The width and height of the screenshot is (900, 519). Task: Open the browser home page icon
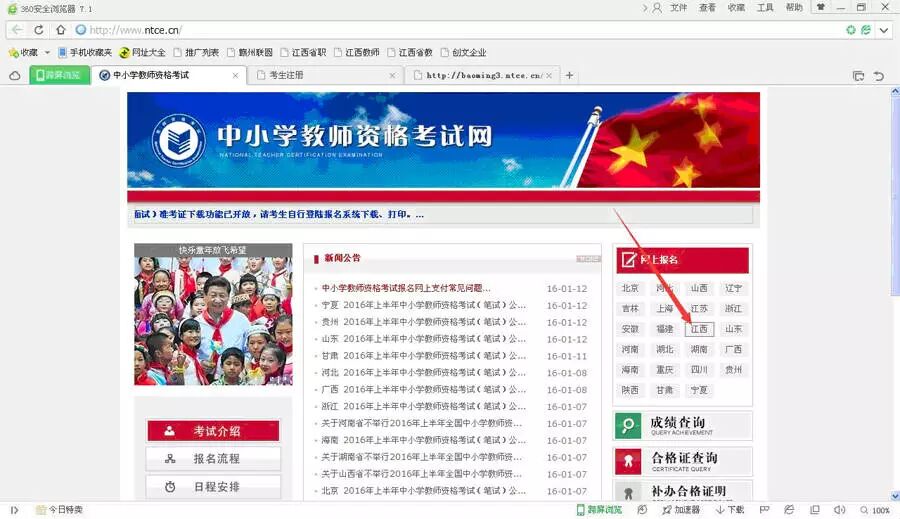point(60,30)
